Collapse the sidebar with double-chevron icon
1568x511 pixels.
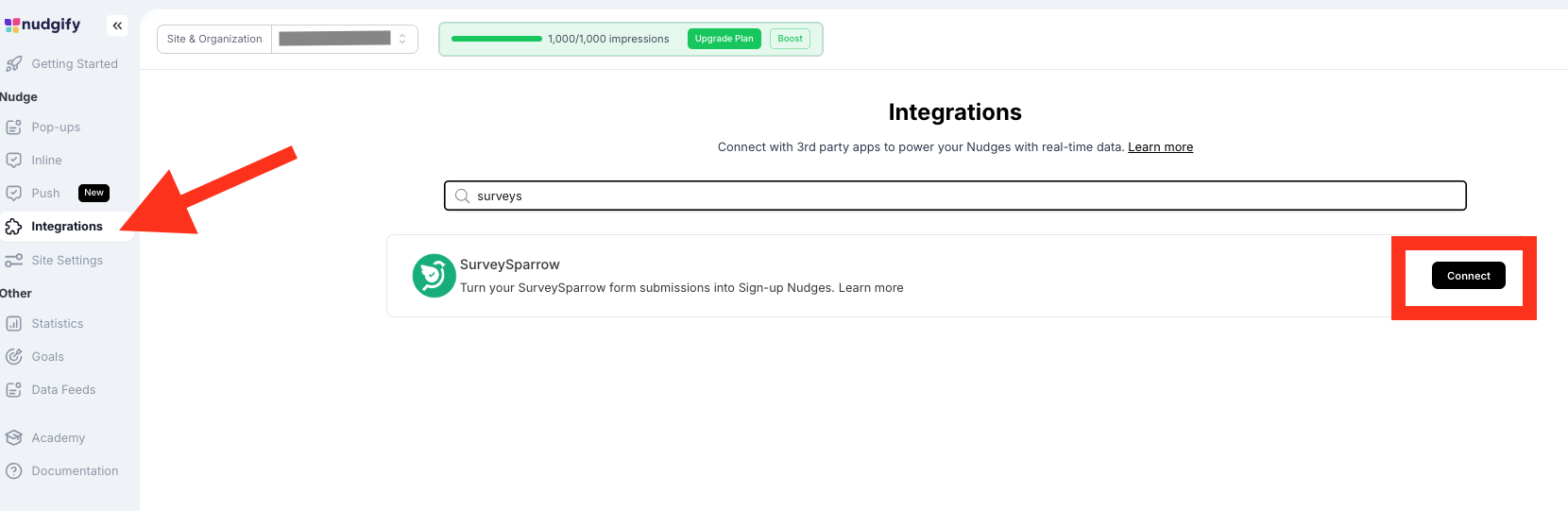coord(117,26)
